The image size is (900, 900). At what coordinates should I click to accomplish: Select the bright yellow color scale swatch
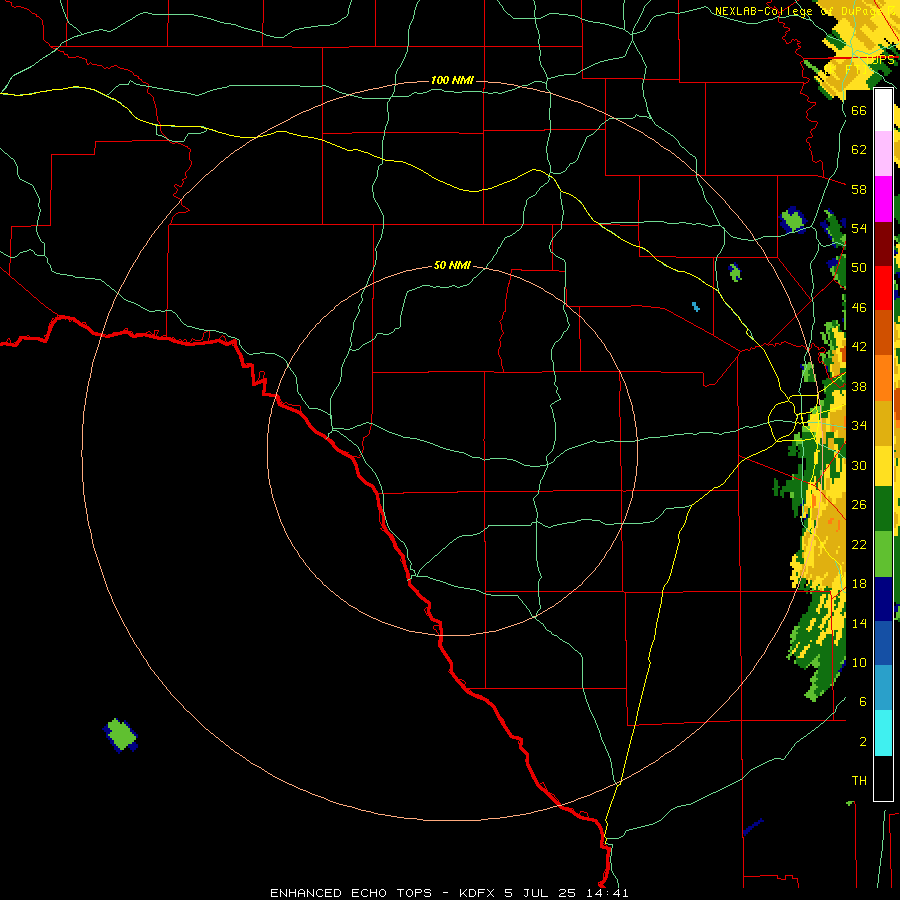883,465
